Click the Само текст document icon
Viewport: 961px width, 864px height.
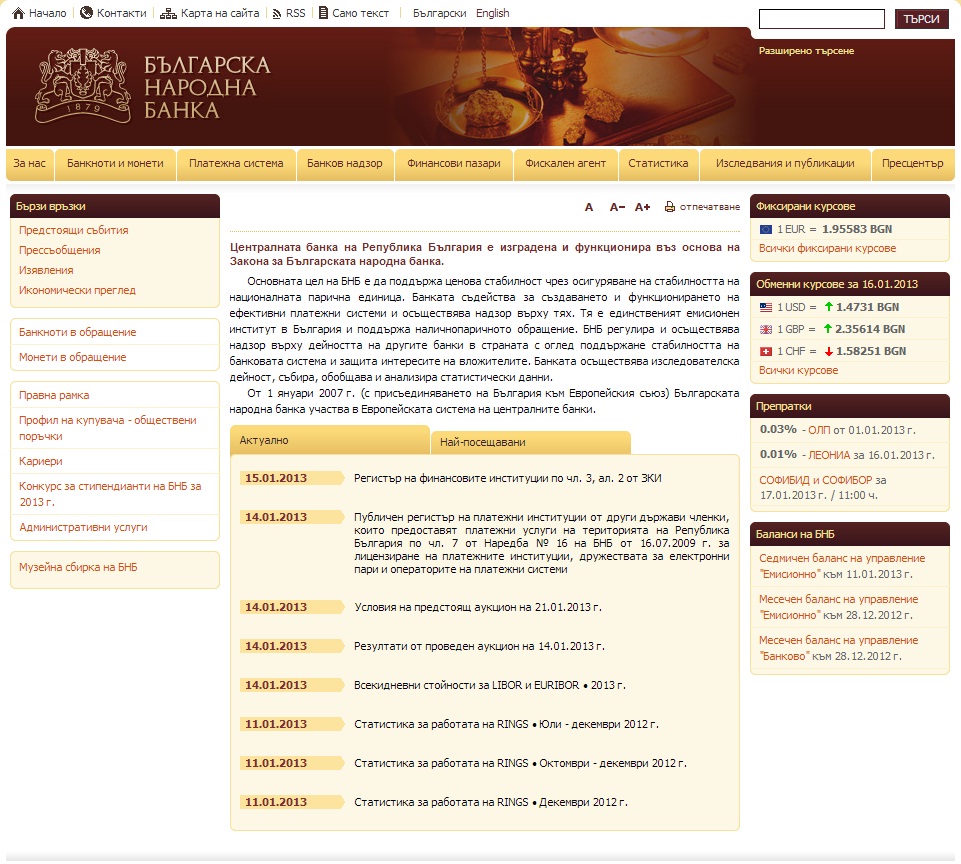pos(323,13)
